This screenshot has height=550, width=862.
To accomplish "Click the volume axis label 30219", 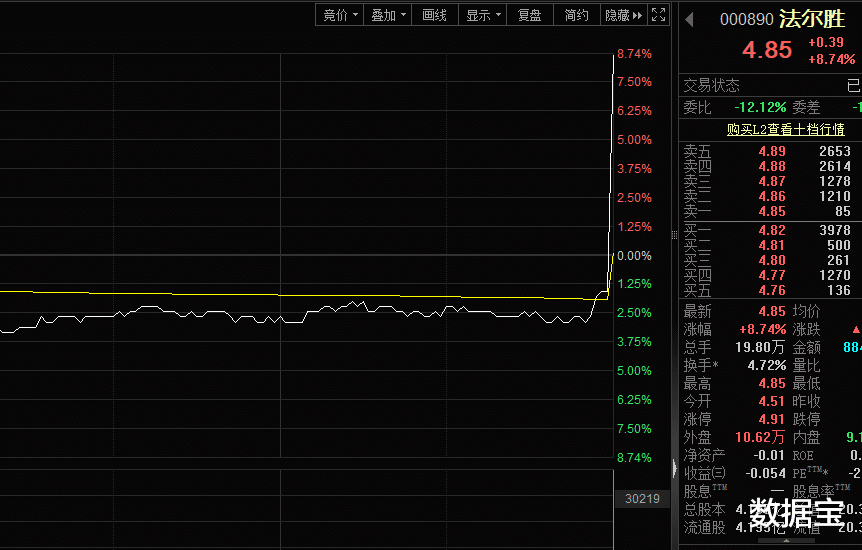I will 642,499.
